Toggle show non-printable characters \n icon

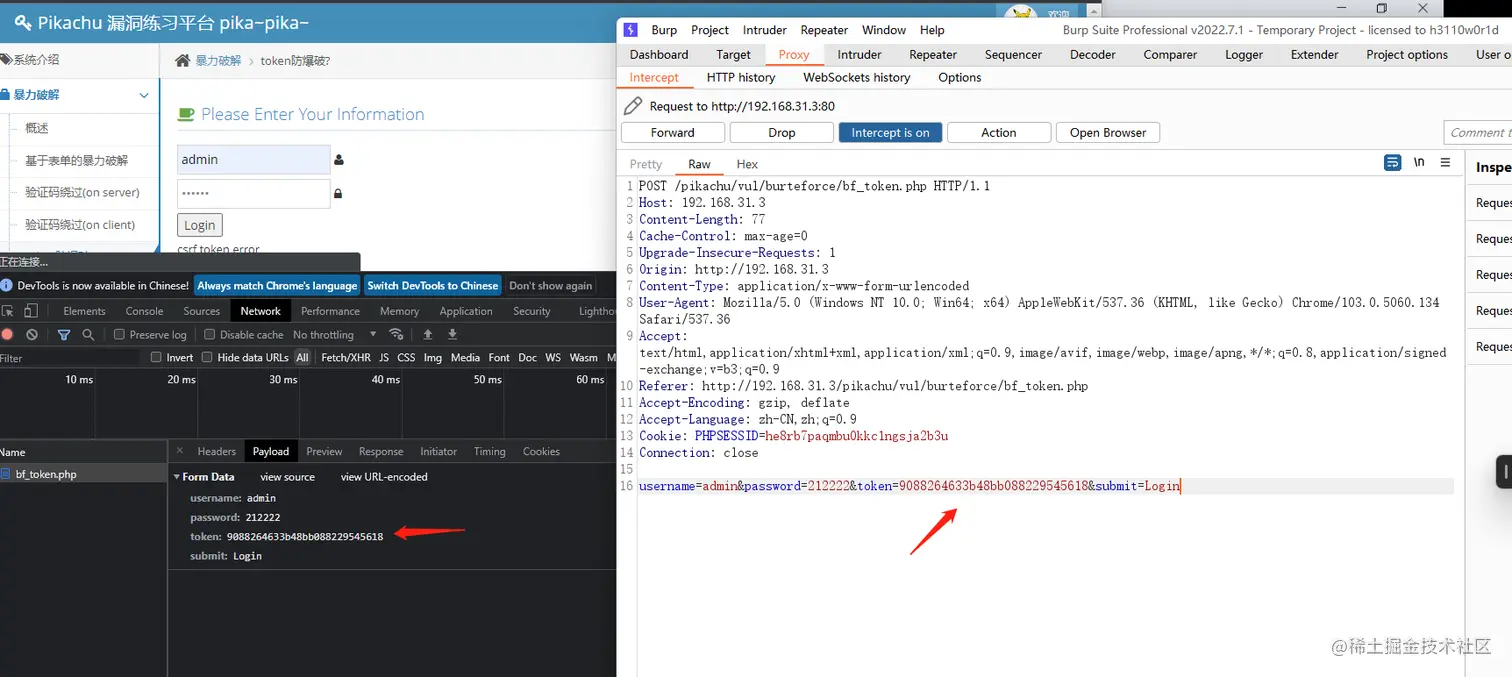pyautogui.click(x=1419, y=163)
